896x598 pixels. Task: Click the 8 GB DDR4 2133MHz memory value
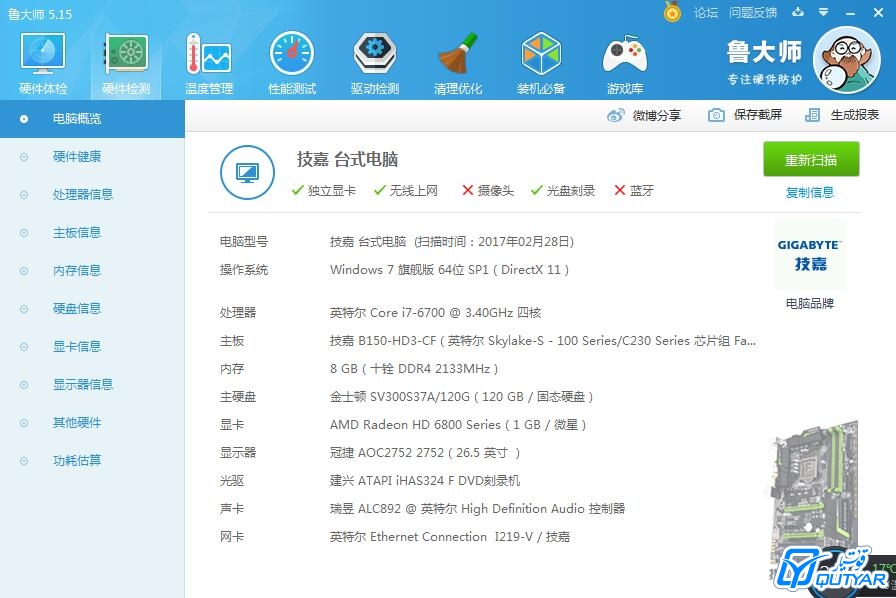pos(414,369)
